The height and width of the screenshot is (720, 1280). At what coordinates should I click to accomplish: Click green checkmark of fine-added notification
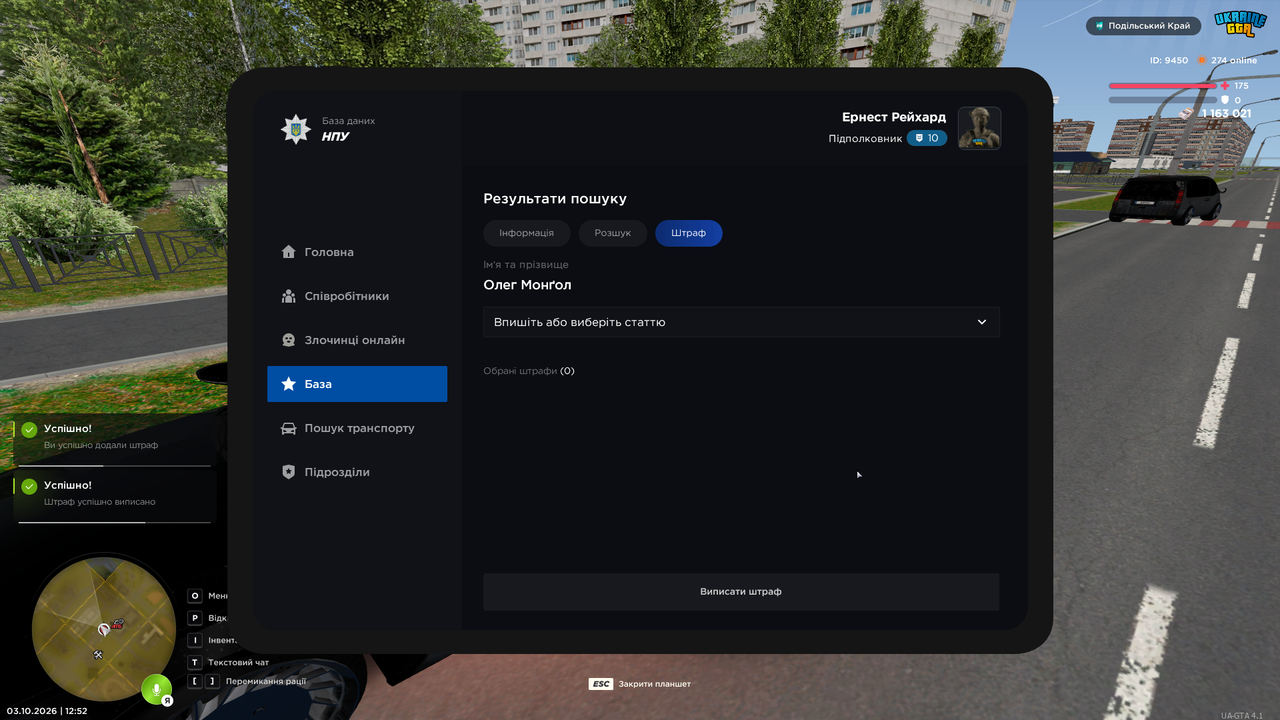pyautogui.click(x=29, y=430)
